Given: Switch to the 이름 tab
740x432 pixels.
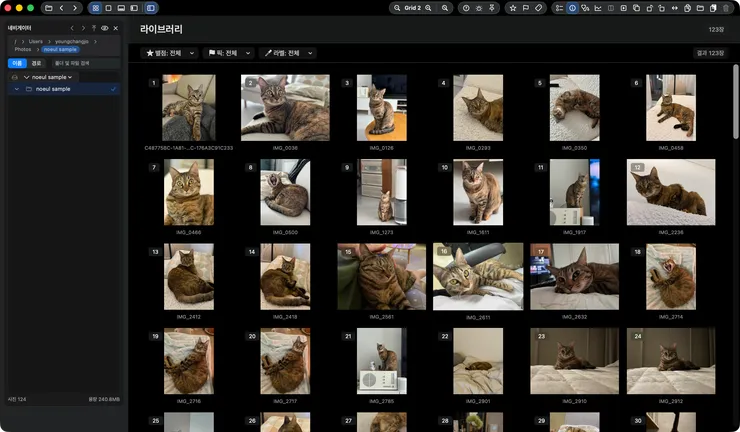Looking at the screenshot, I should point(17,63).
